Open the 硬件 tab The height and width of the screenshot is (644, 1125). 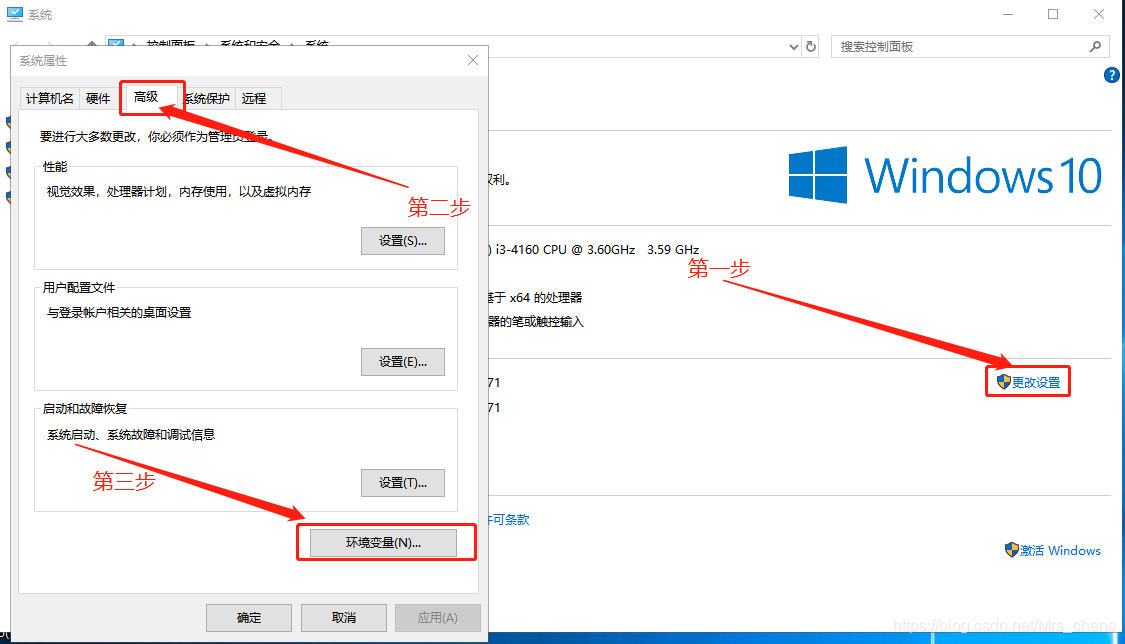98,98
